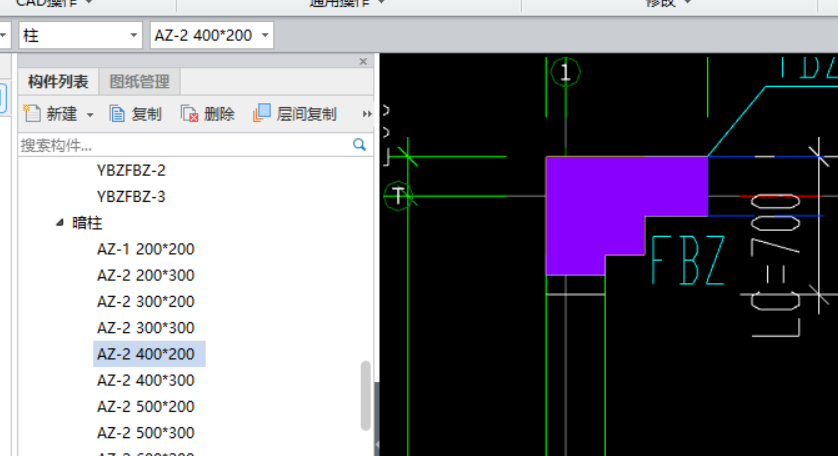This screenshot has width=838, height=456.
Task: Expand the toolbar overflow chevron
Action: pos(367,114)
